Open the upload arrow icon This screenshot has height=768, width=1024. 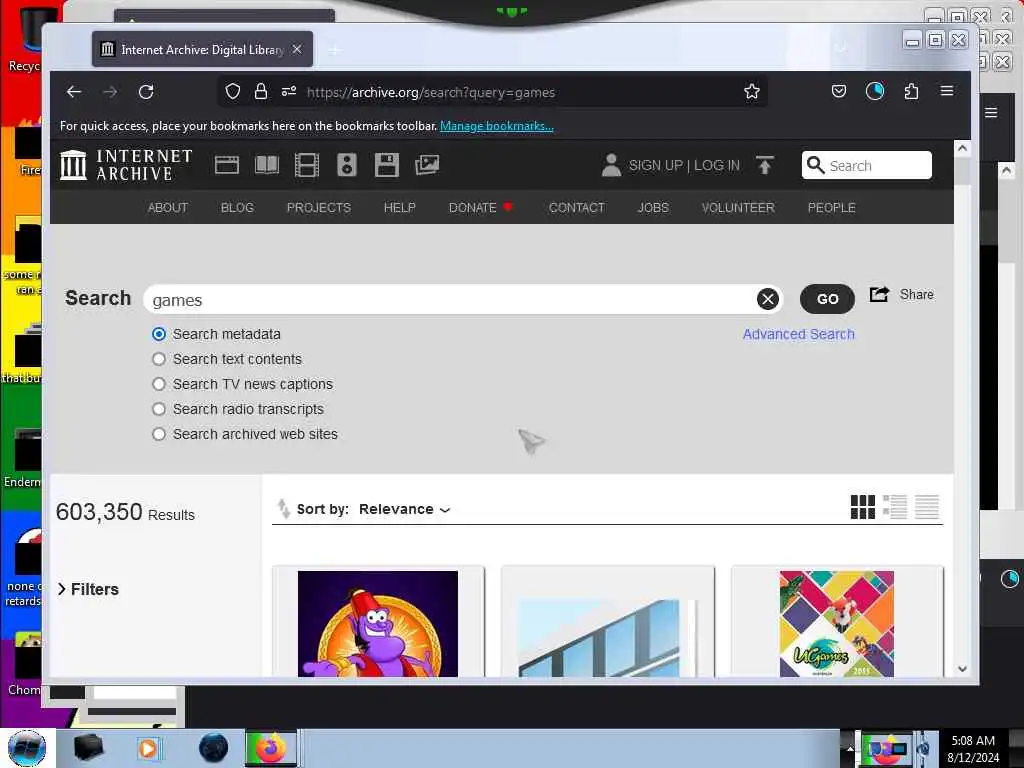(765, 165)
